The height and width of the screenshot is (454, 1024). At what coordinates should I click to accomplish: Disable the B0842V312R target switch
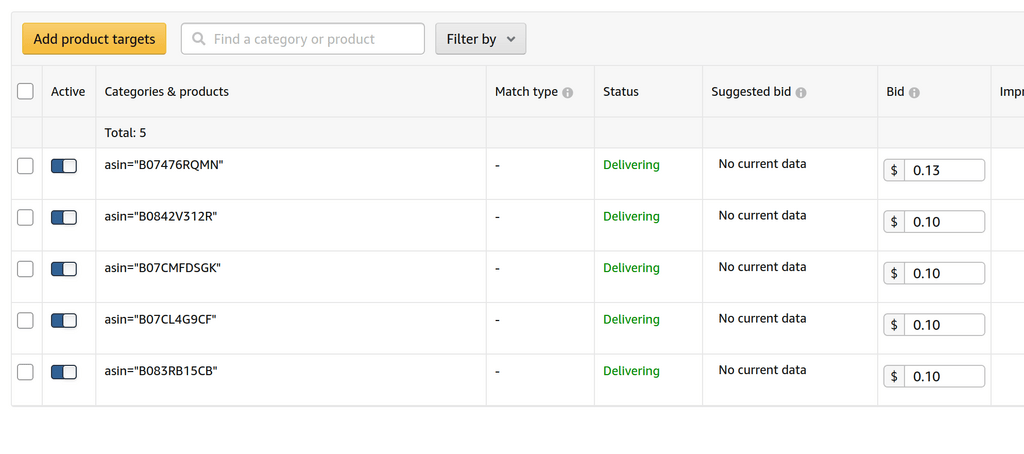[64, 218]
